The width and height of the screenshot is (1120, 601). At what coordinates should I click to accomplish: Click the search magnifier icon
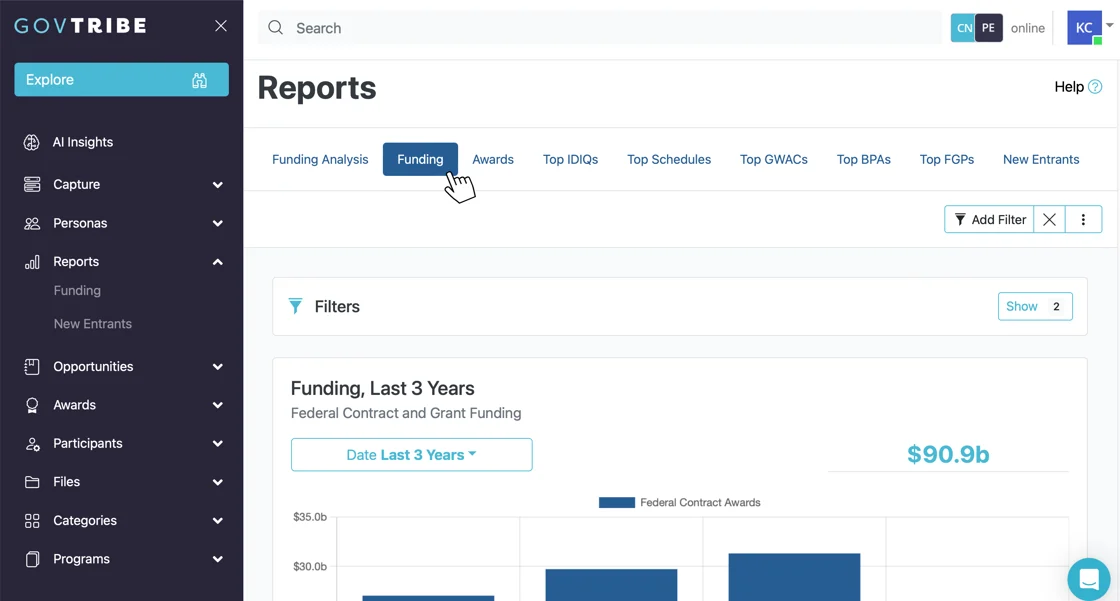(275, 27)
